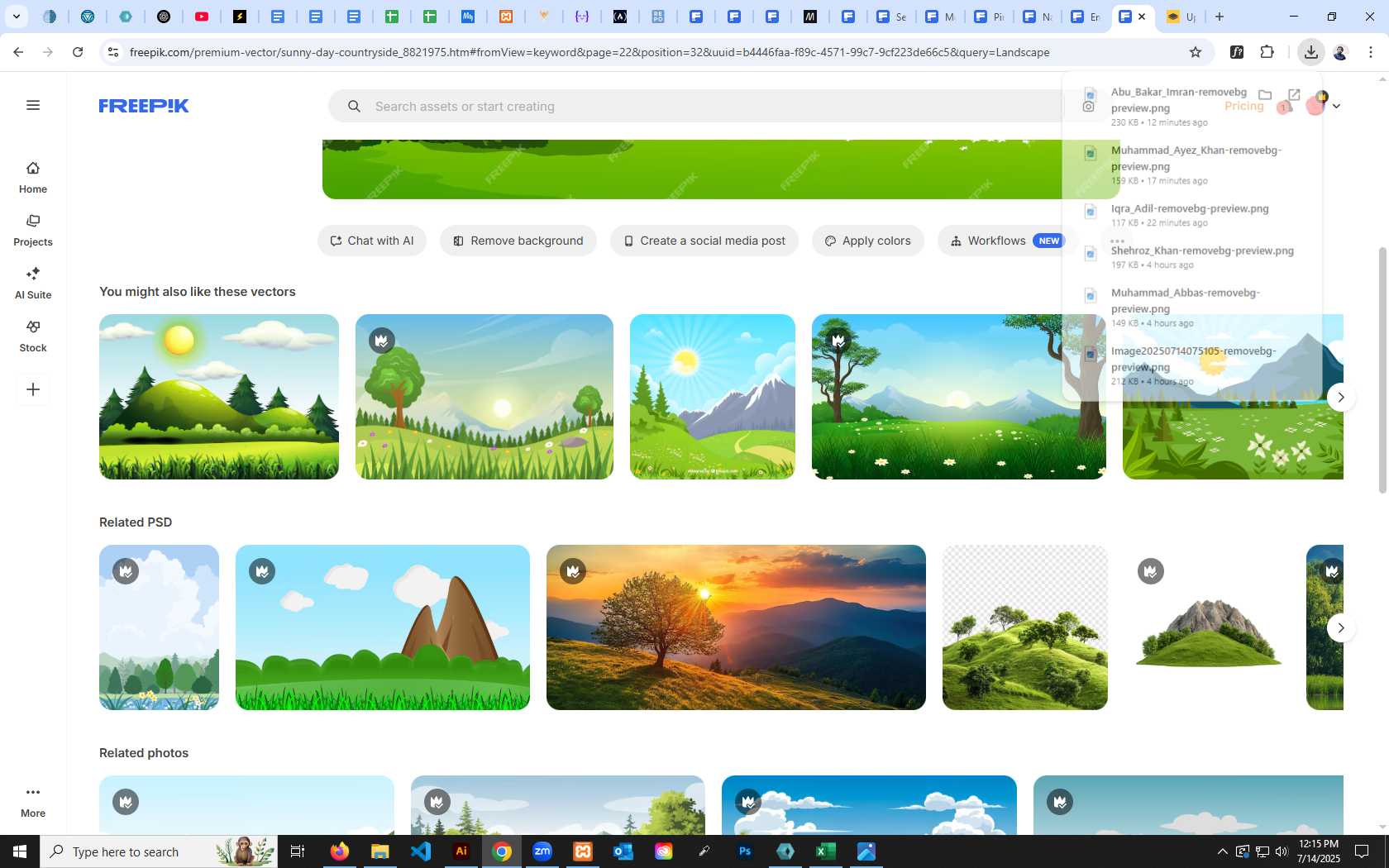1389x868 pixels.
Task: Open Windows Start menu
Action: coord(20,851)
